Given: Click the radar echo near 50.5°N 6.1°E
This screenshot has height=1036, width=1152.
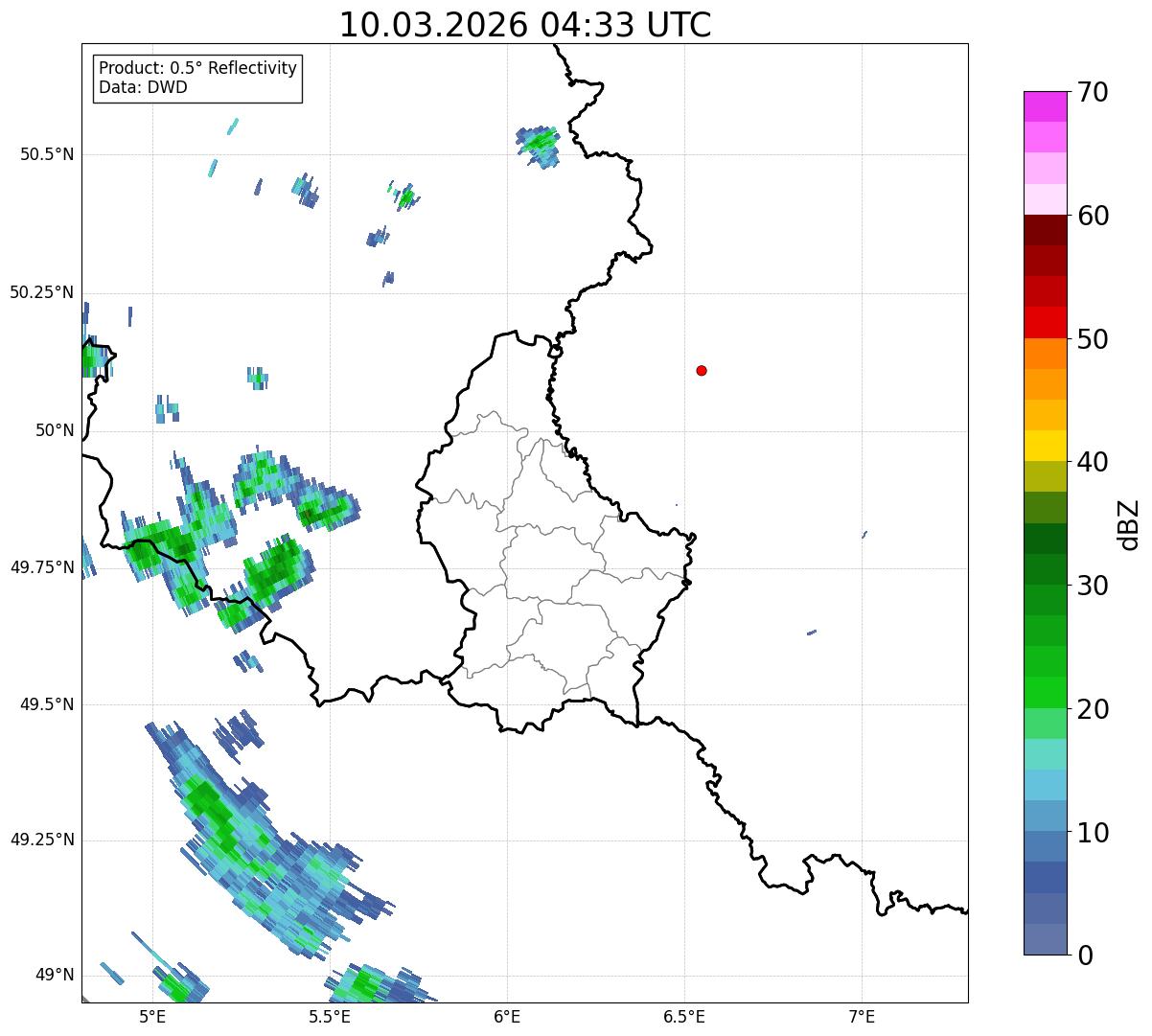Looking at the screenshot, I should click(x=540, y=146).
